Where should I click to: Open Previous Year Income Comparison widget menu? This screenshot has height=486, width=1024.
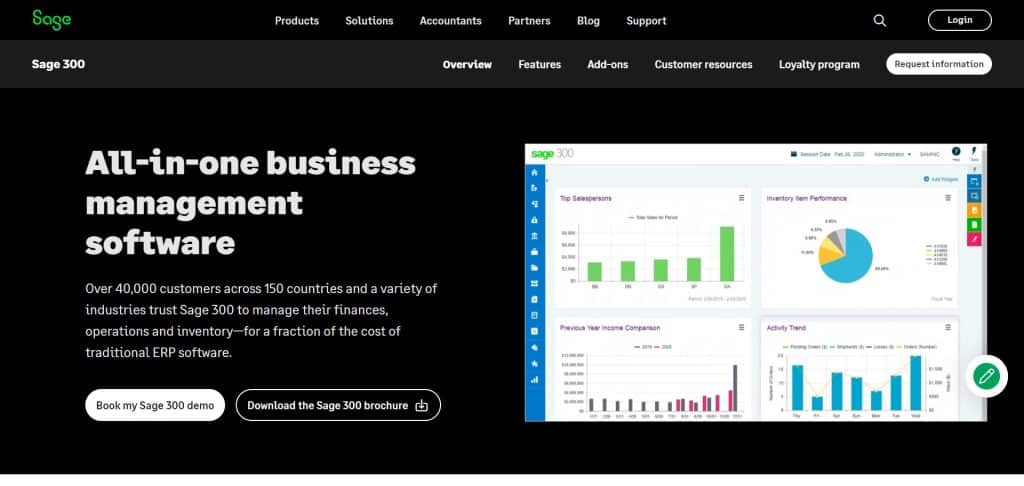[x=741, y=327]
